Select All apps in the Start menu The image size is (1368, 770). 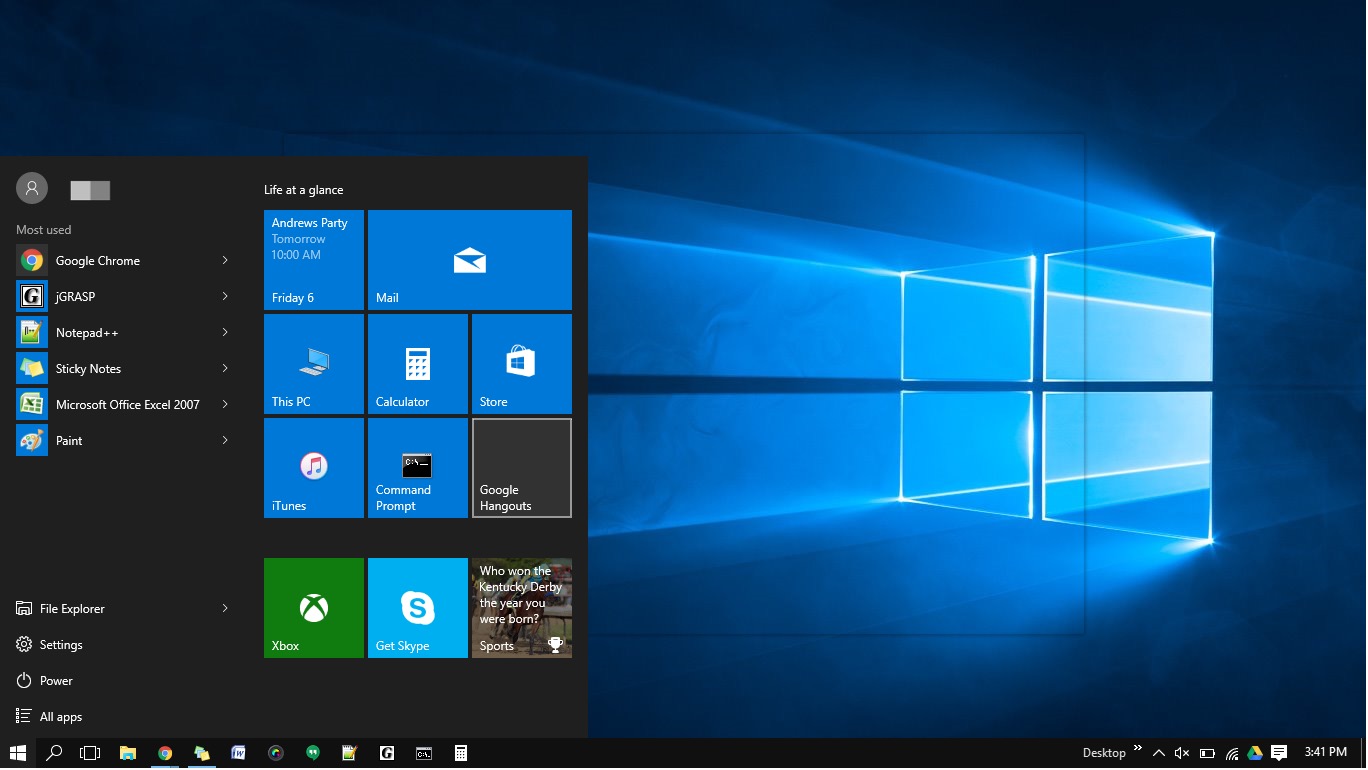click(x=60, y=717)
